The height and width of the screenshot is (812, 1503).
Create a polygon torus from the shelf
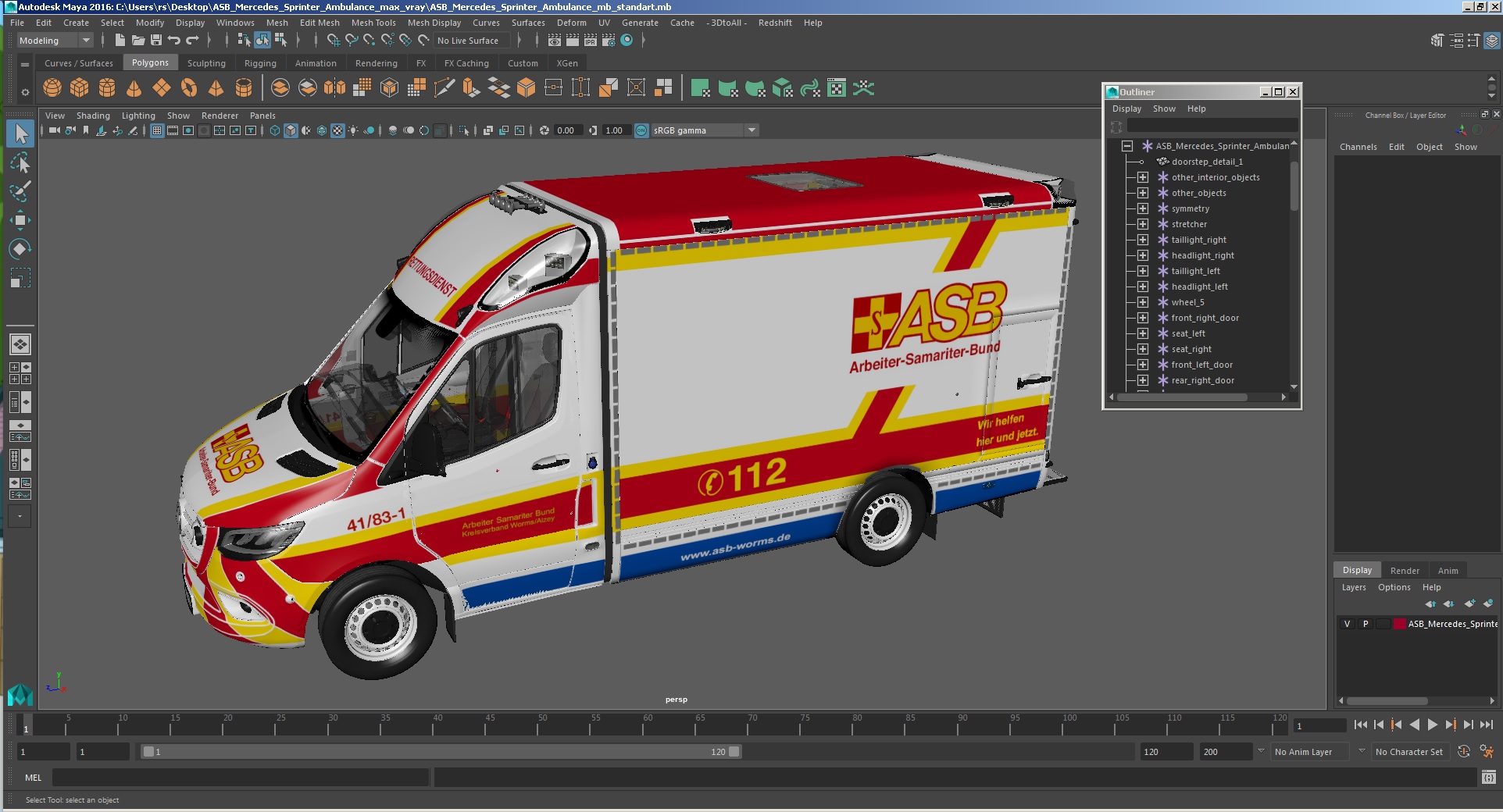pos(189,88)
